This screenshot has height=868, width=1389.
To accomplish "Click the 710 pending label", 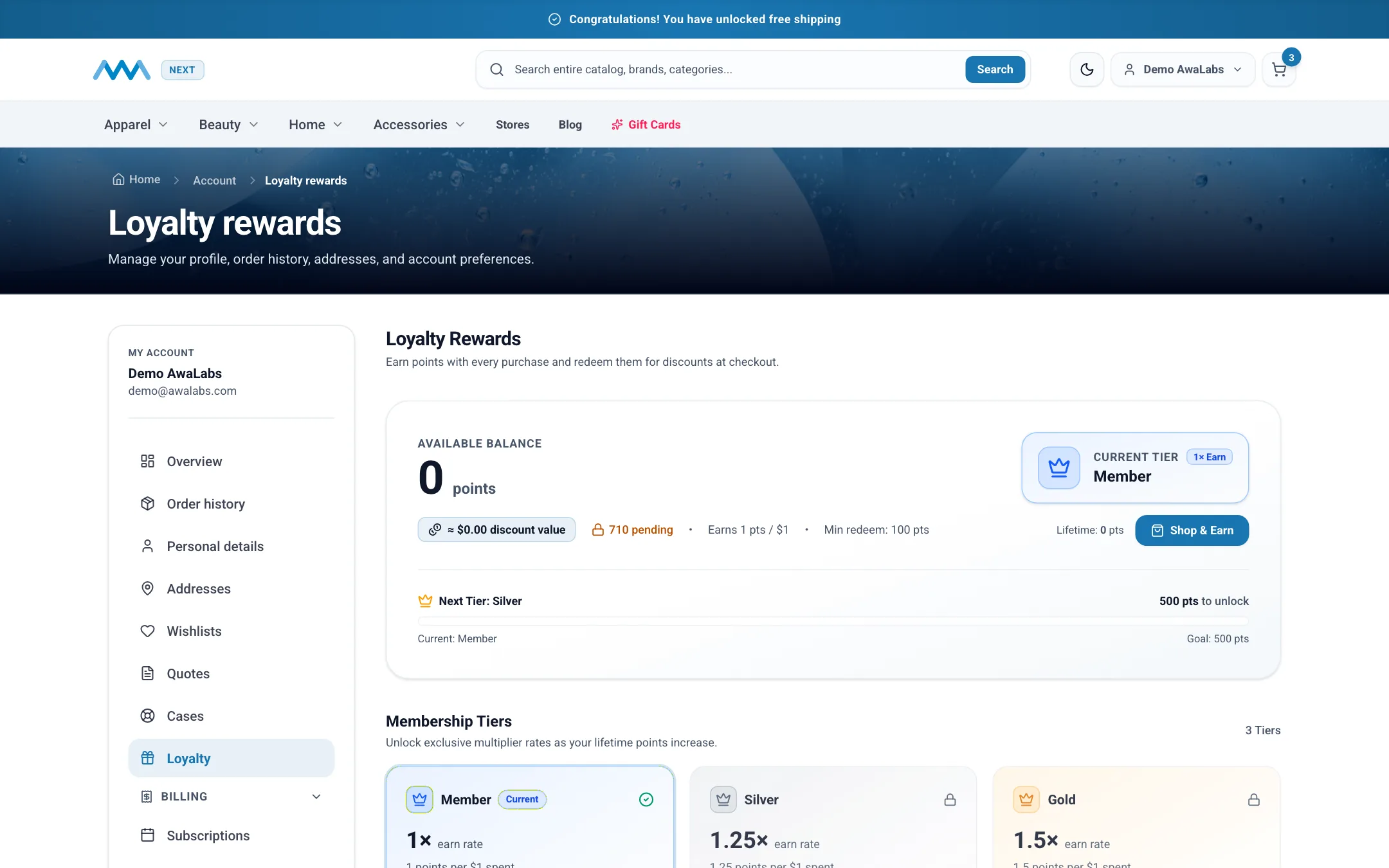I will [x=632, y=529].
